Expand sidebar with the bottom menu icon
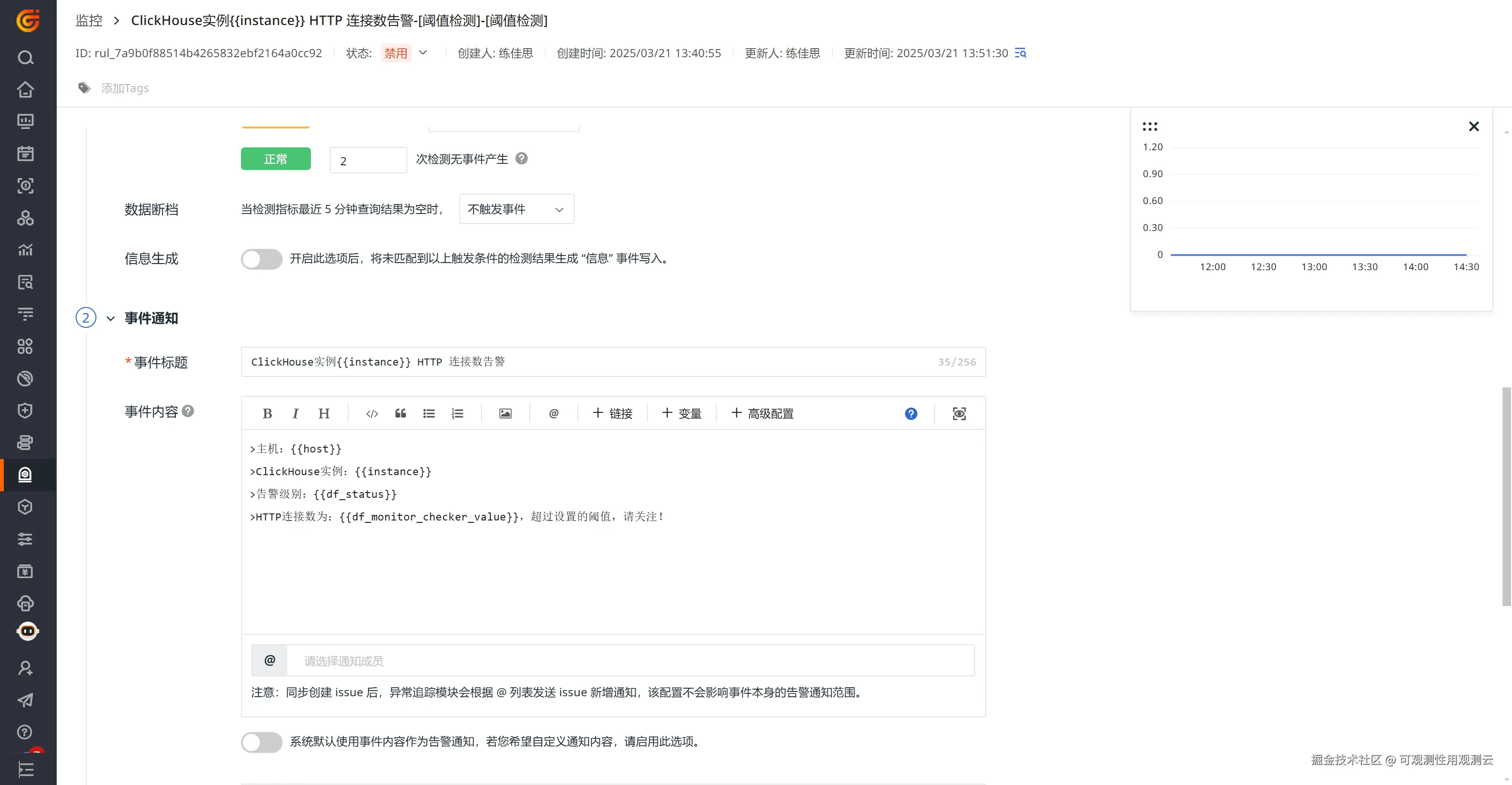Image resolution: width=1512 pixels, height=785 pixels. (x=25, y=769)
